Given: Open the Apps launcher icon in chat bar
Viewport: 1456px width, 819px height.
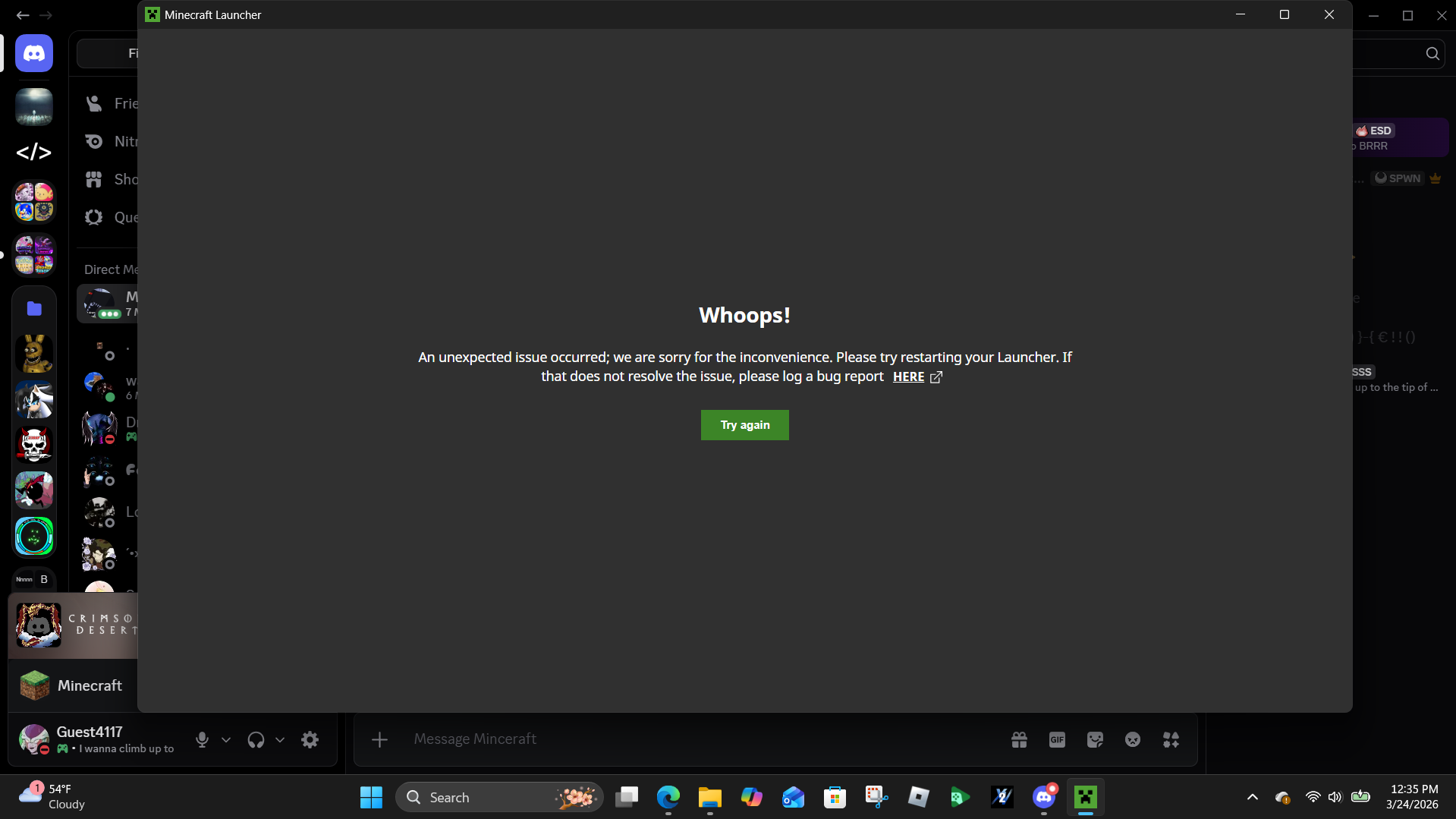Looking at the screenshot, I should click(1171, 739).
